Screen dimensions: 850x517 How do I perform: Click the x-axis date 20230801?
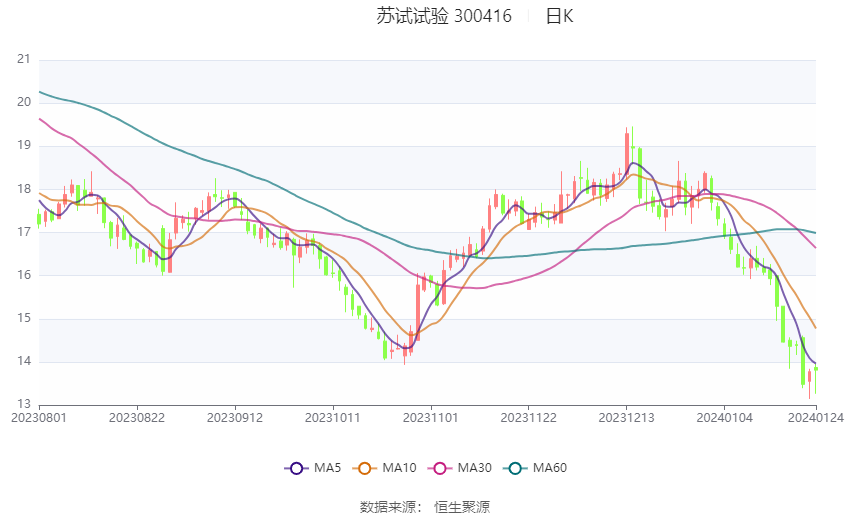[x=39, y=418]
